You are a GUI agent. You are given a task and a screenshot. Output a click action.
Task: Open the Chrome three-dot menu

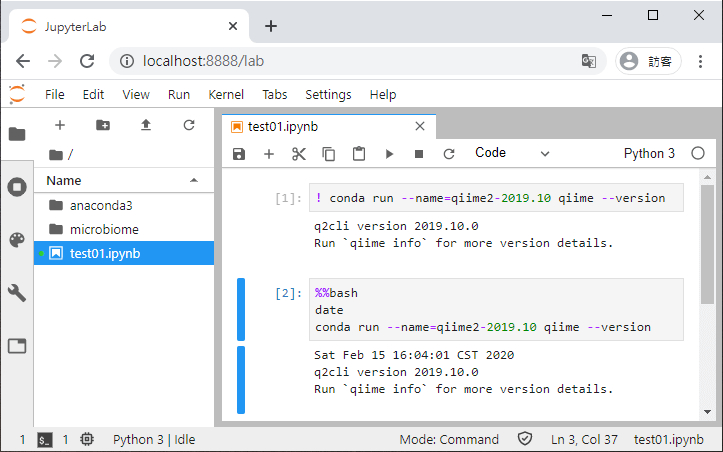coord(700,61)
